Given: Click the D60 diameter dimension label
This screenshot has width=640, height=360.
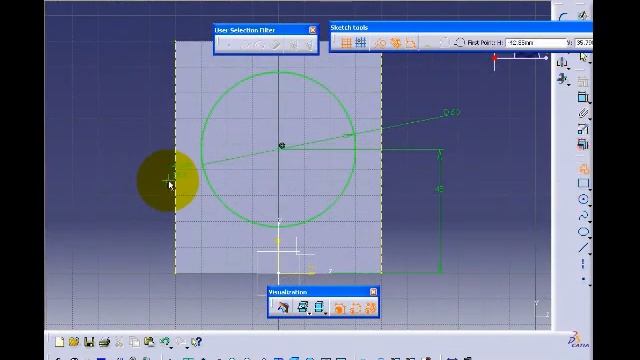Looking at the screenshot, I should point(451,112).
